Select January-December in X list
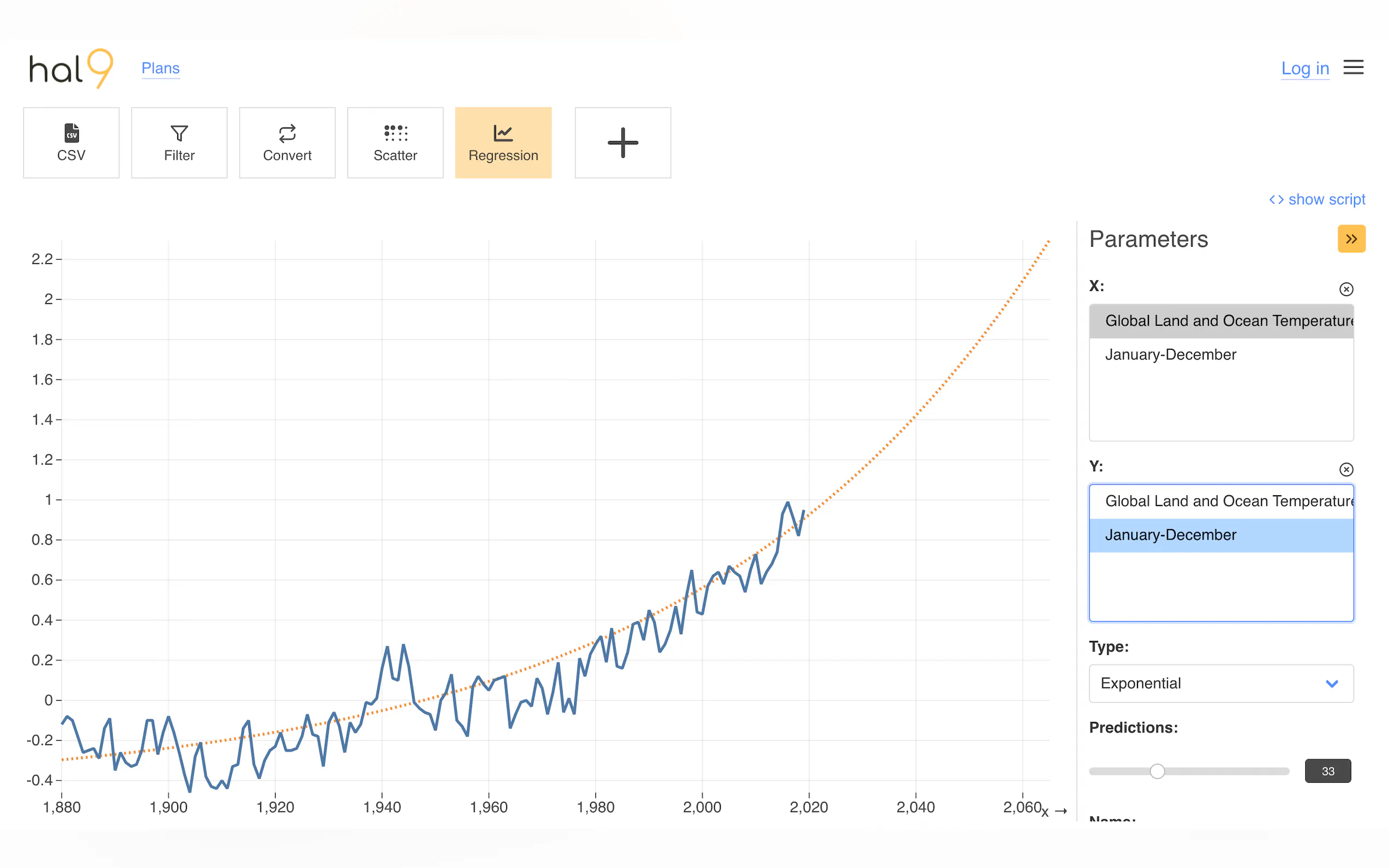The image size is (1389, 868). [1170, 354]
